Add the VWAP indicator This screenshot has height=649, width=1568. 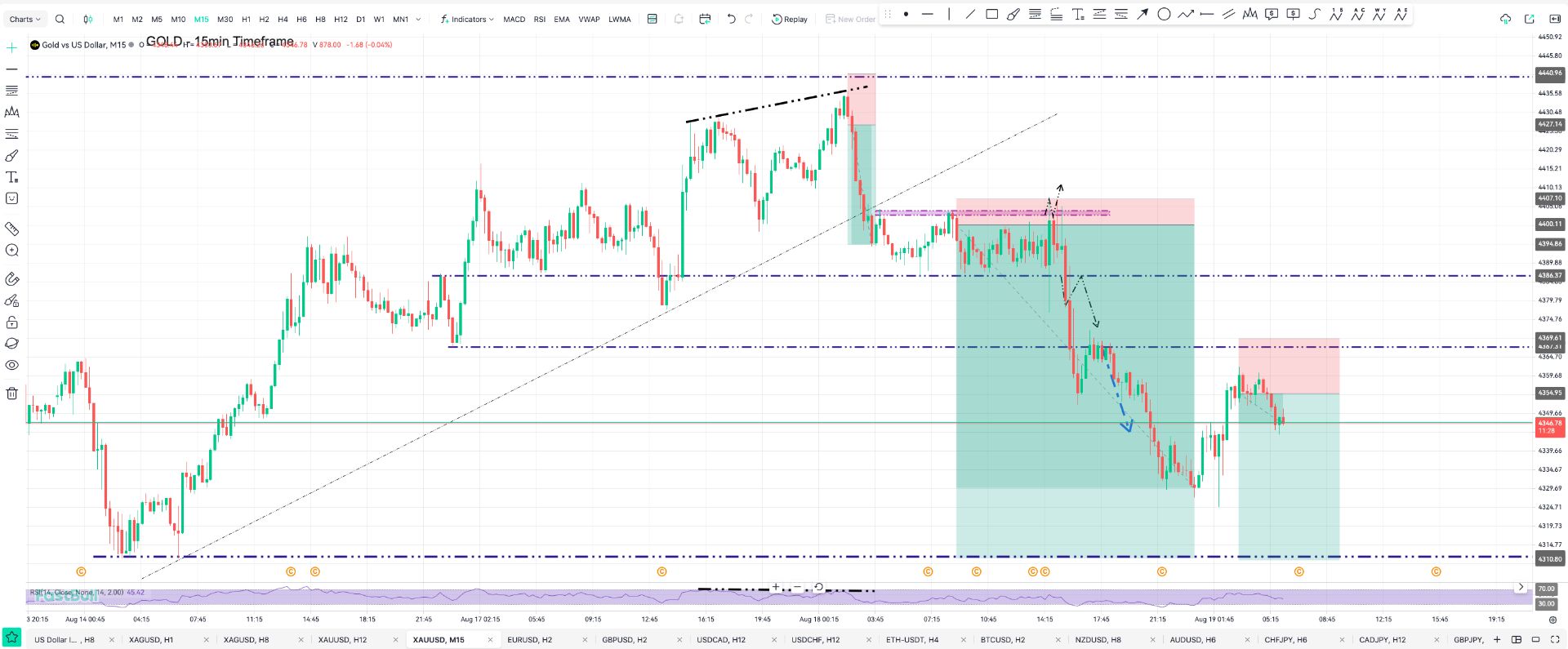589,19
